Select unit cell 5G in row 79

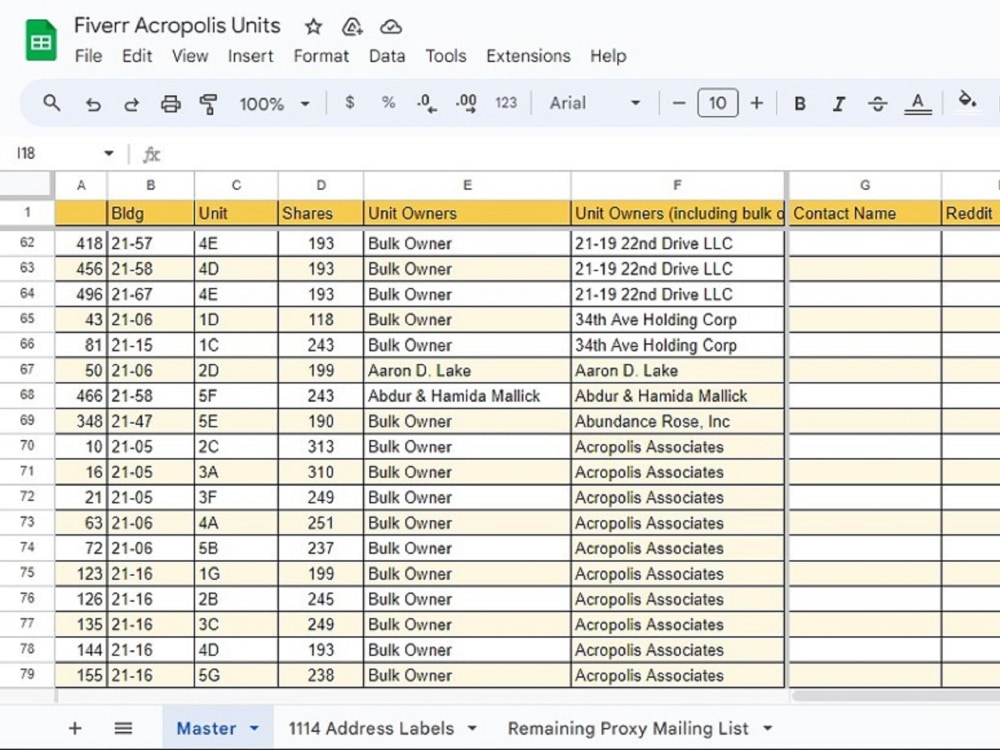[x=236, y=675]
